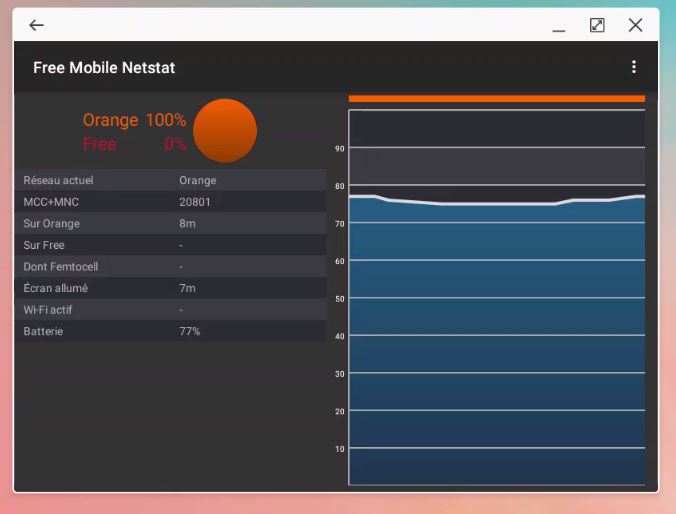Click the 70 axis label on chart

tap(340, 224)
